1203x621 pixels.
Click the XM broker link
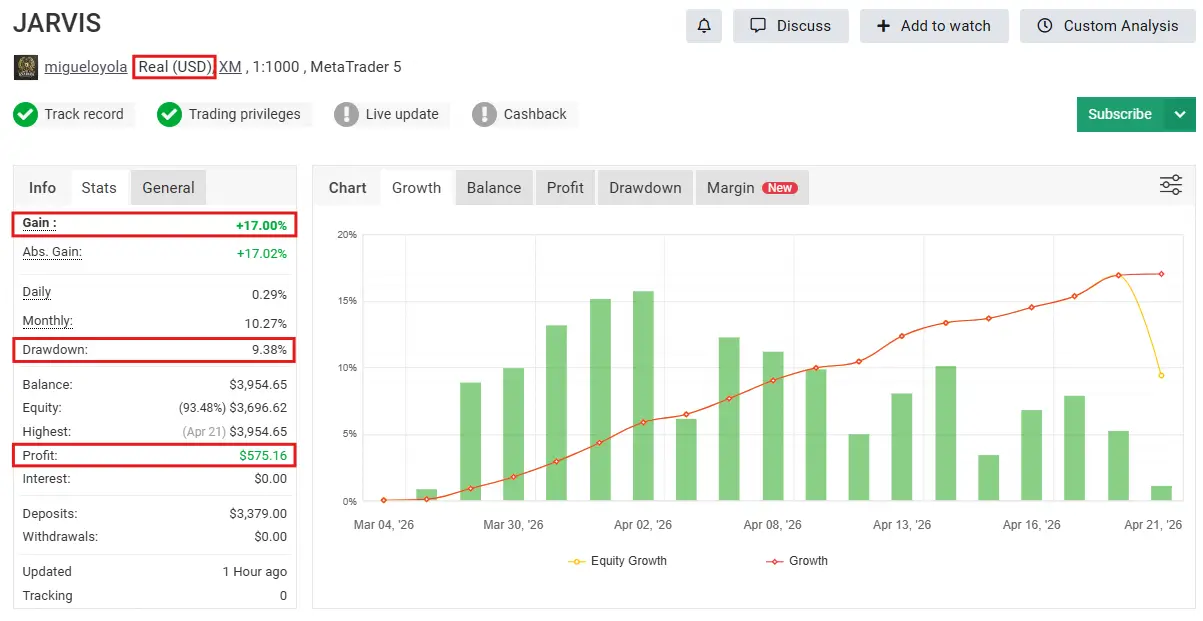[230, 67]
